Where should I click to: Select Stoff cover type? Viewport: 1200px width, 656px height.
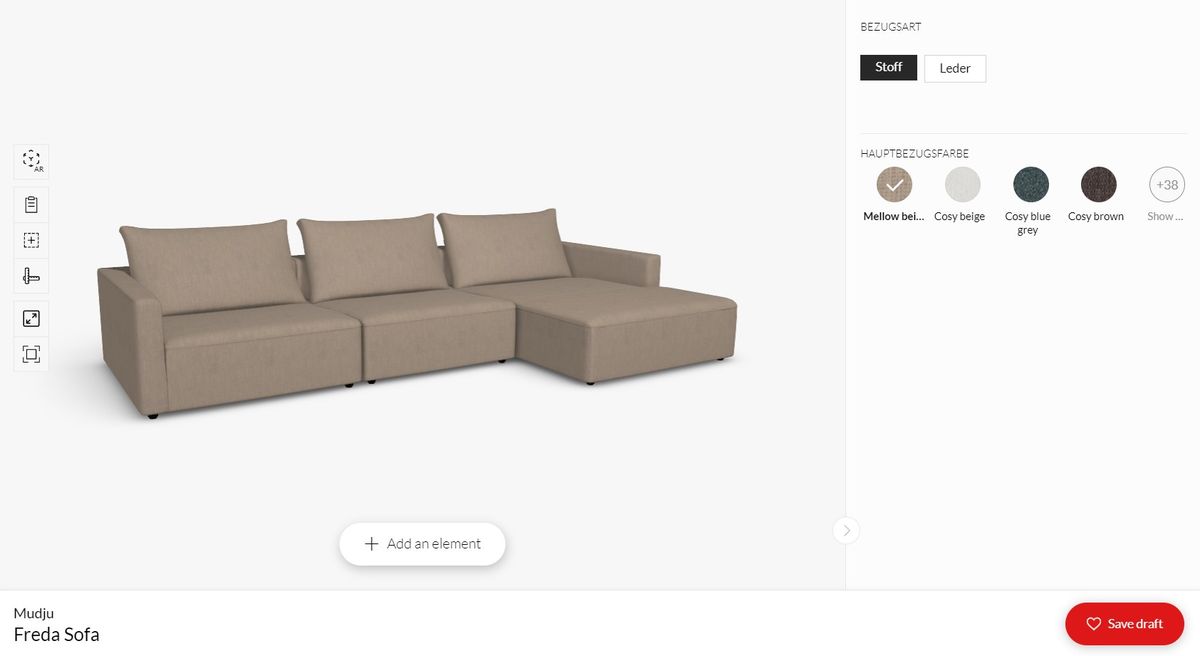[x=888, y=67]
